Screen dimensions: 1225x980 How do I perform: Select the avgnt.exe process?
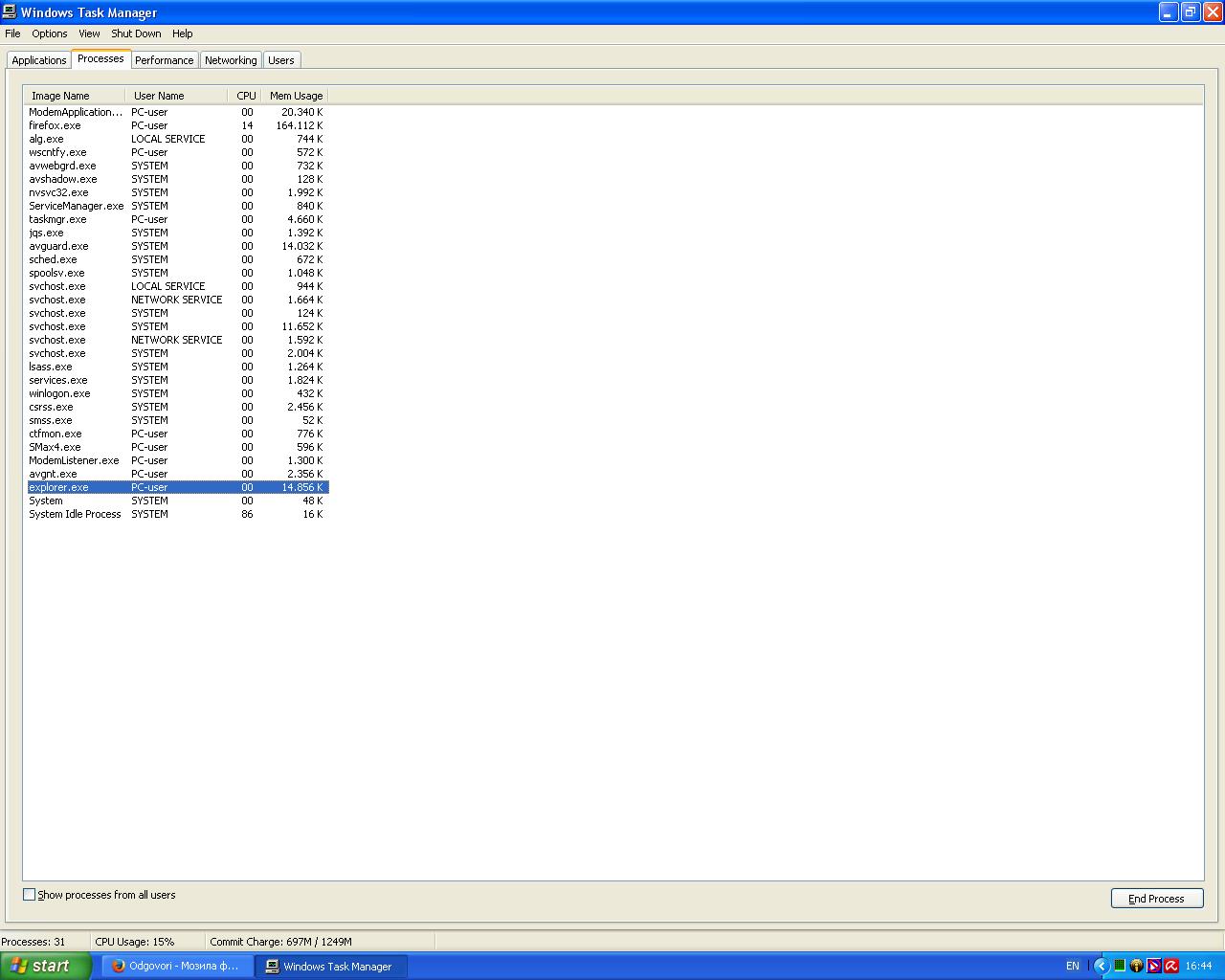pos(177,474)
